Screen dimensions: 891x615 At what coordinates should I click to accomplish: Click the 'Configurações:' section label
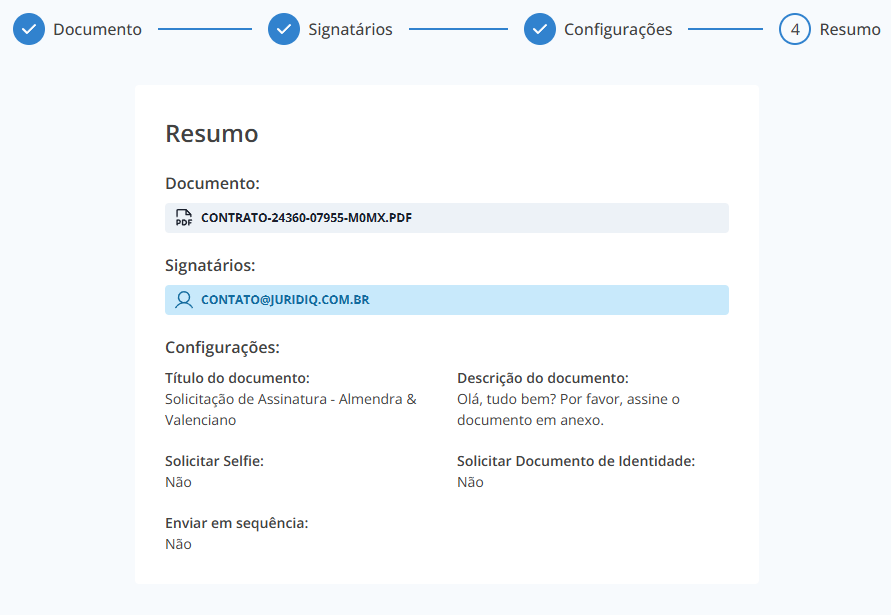[222, 347]
